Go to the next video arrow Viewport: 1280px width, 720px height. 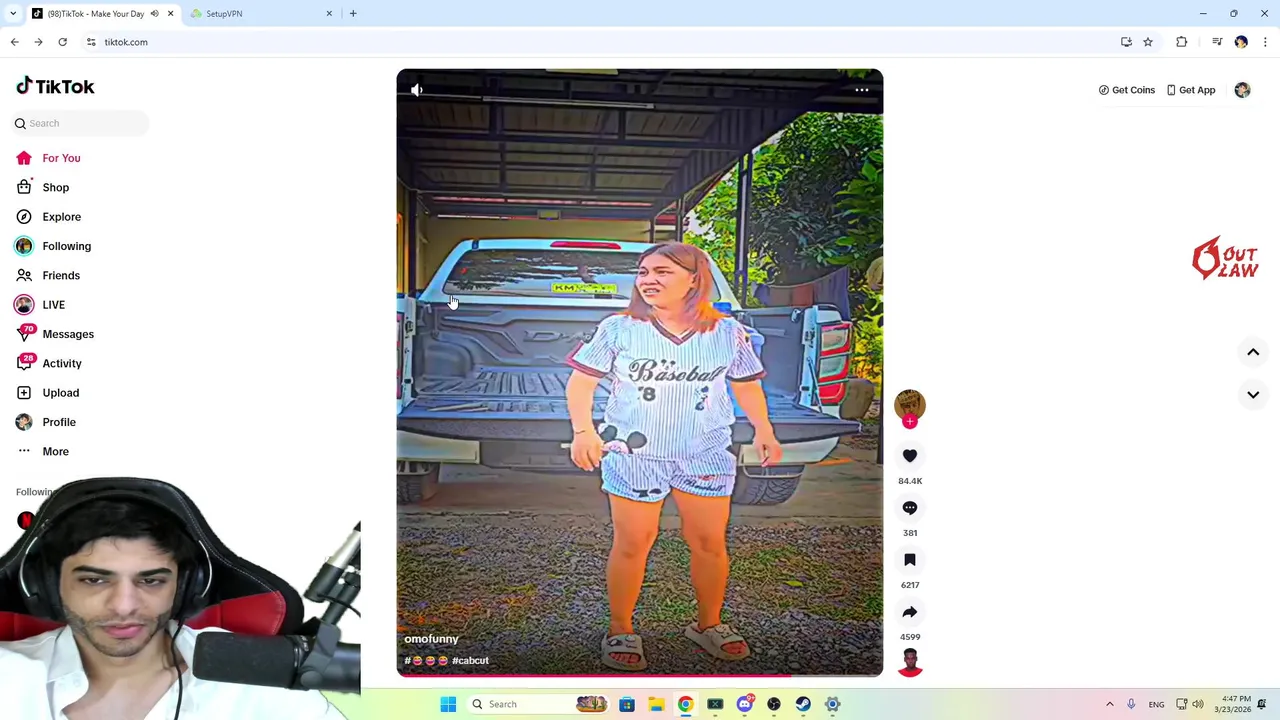1253,395
